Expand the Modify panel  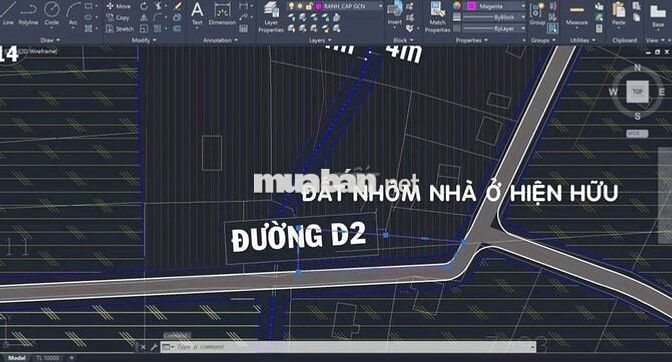(x=144, y=40)
